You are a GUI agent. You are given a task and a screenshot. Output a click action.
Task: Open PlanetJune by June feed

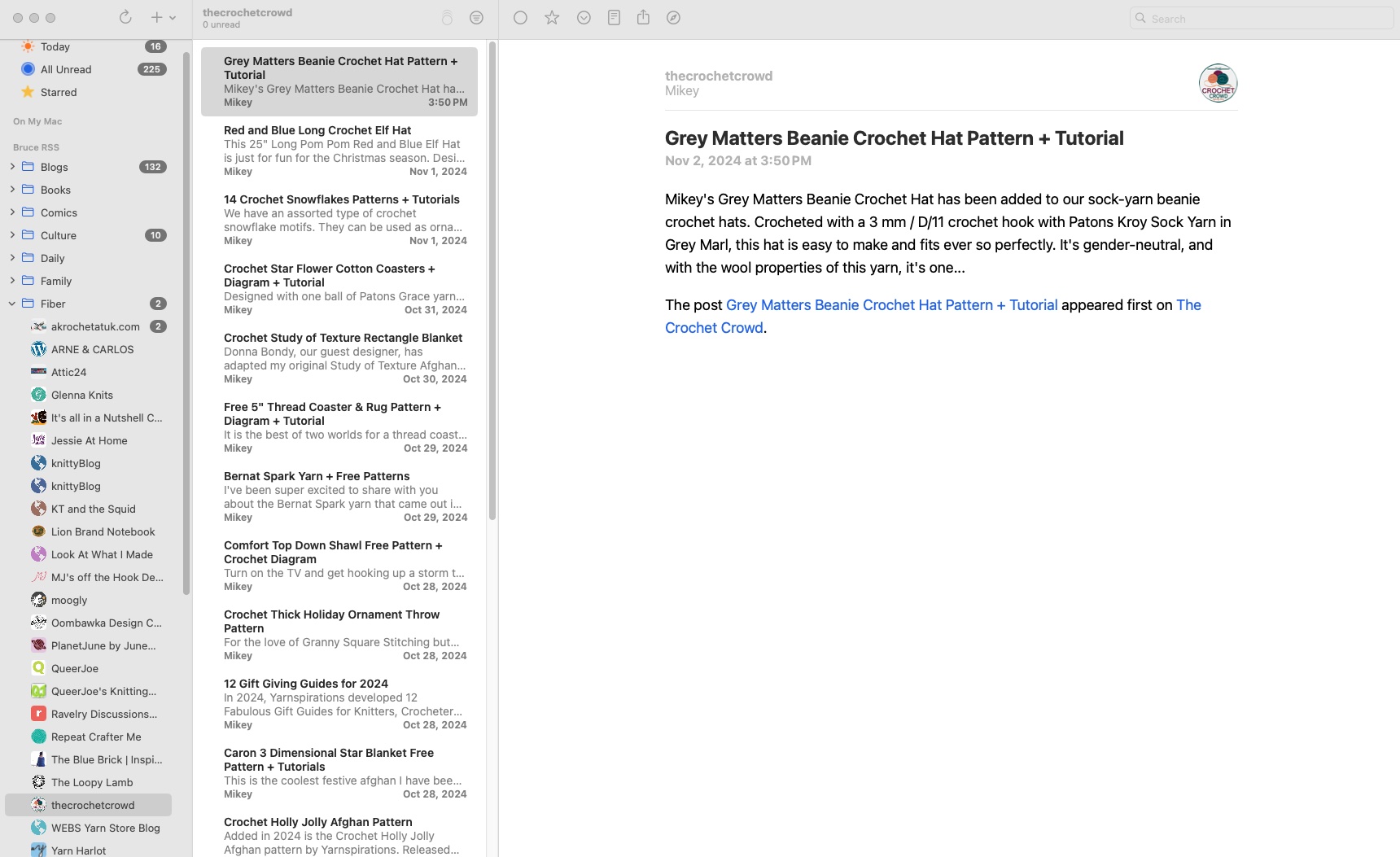point(88,645)
